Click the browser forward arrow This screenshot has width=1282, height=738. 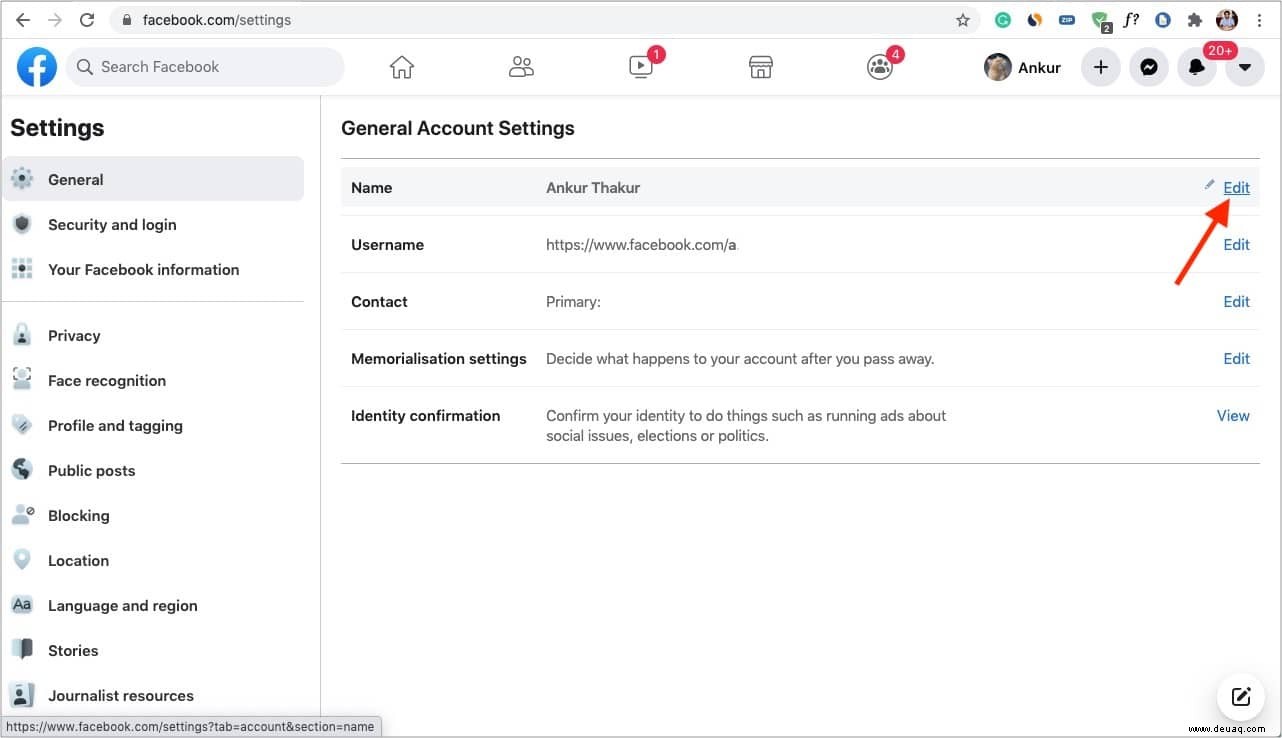(x=54, y=20)
